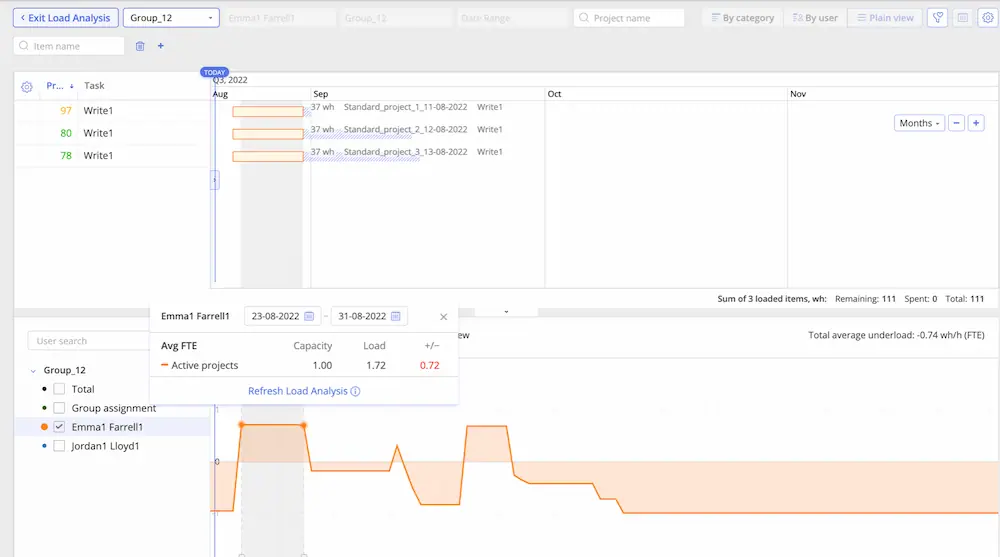This screenshot has height=557, width=1000.
Task: Uncheck Emma1 Farrell1 checkbox
Action: (60, 427)
